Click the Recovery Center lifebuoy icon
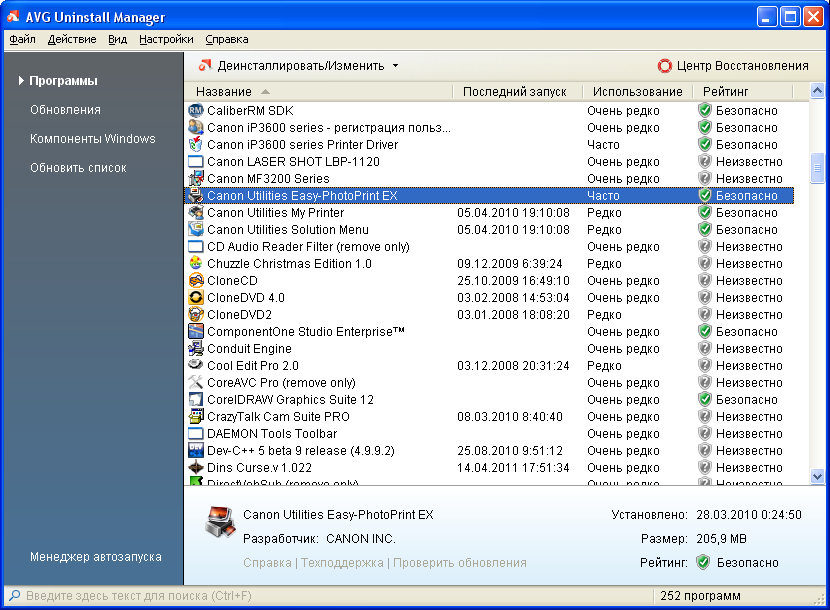This screenshot has height=610, width=830. [664, 66]
